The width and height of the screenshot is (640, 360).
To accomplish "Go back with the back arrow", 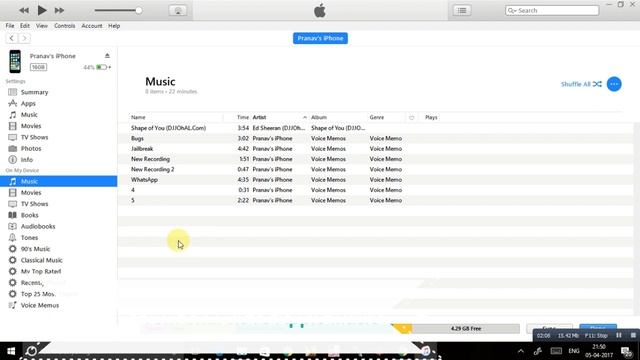I will point(11,38).
